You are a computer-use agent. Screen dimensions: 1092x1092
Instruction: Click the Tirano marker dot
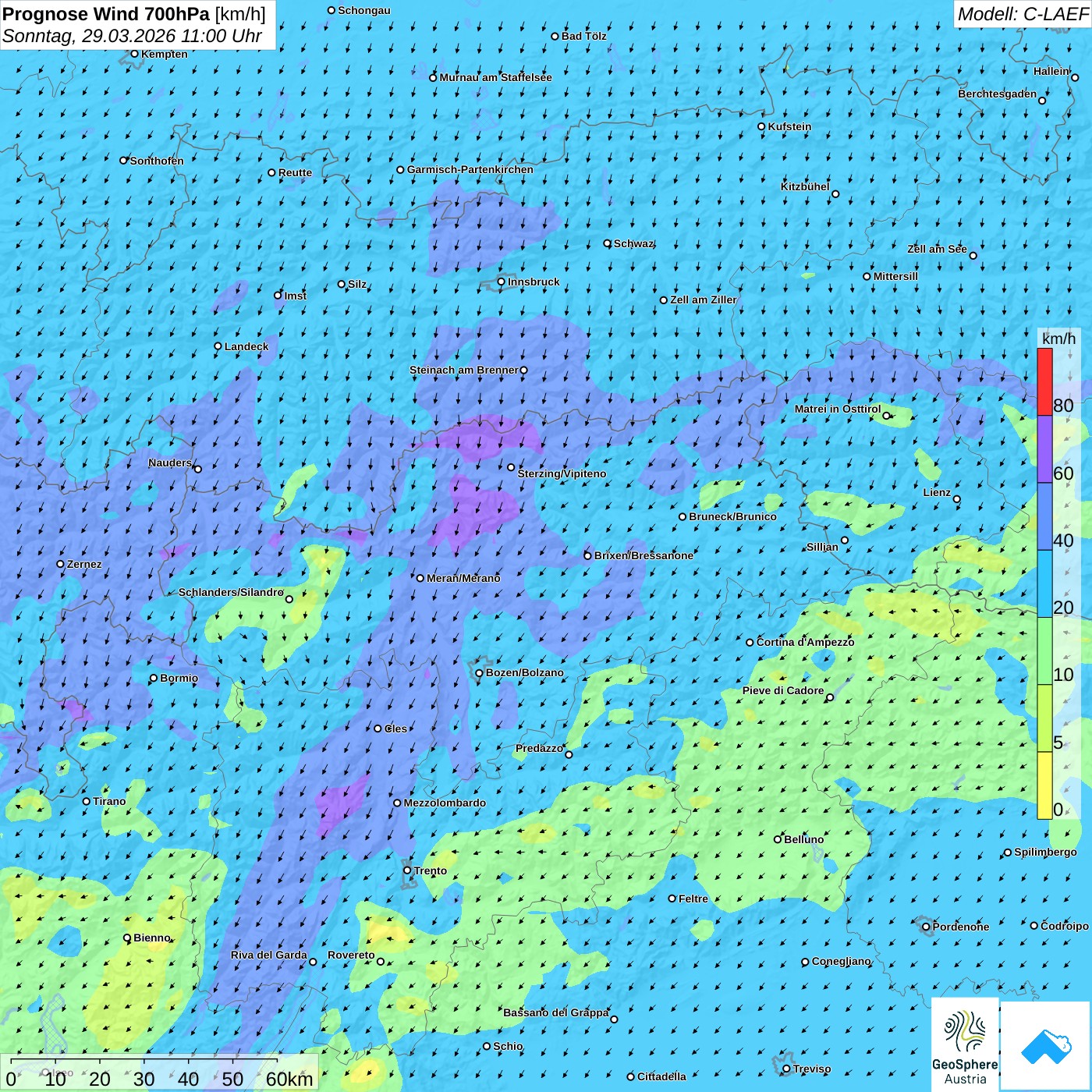point(87,801)
